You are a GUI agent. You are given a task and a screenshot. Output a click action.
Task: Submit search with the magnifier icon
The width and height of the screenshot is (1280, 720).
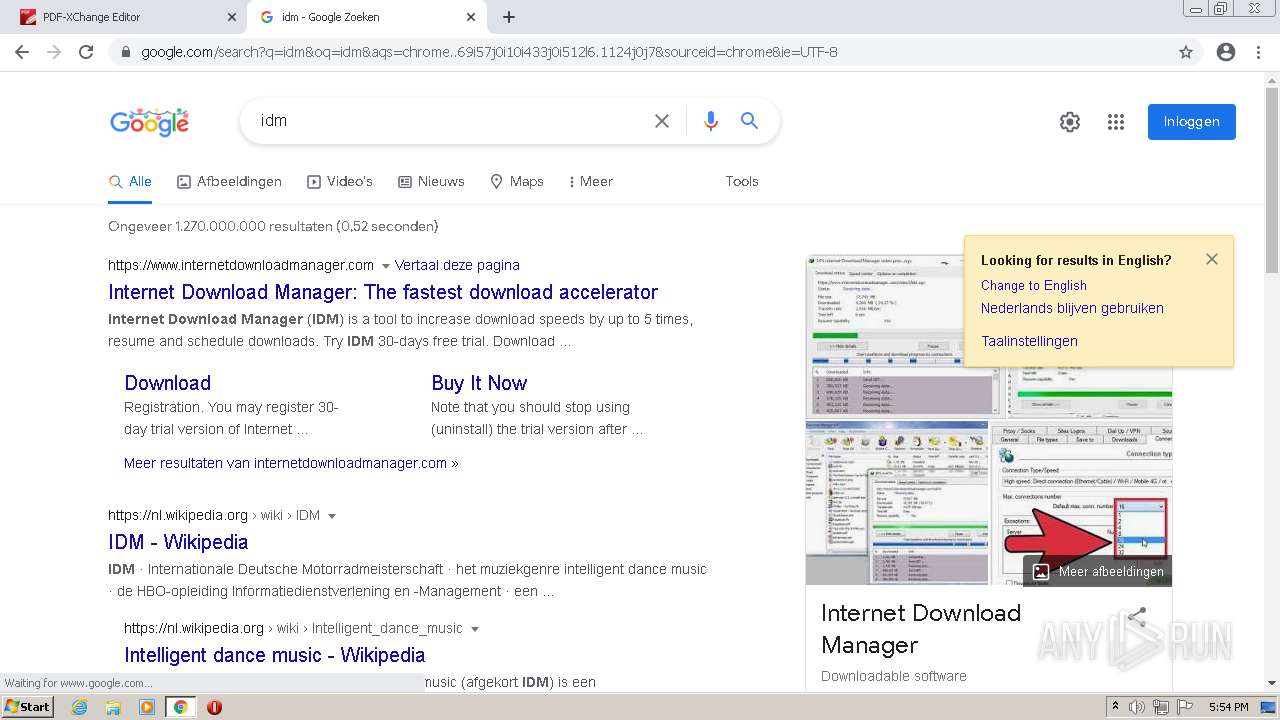coord(749,121)
